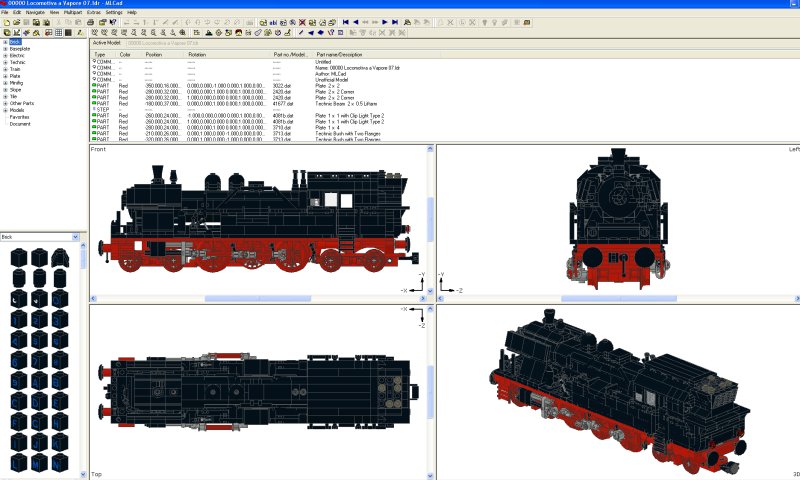Image resolution: width=800 pixels, height=480 pixels.
Task: Expand the Minifig tree node
Action: (6, 83)
